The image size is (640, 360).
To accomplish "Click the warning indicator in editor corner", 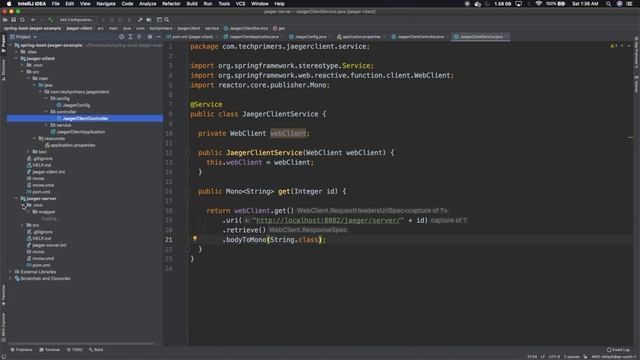I will [x=614, y=46].
